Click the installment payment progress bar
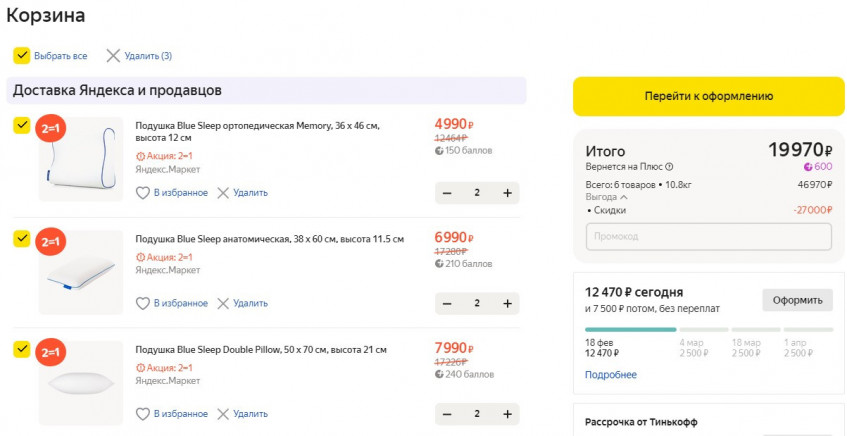Screen dimensions: 847x436 708,329
